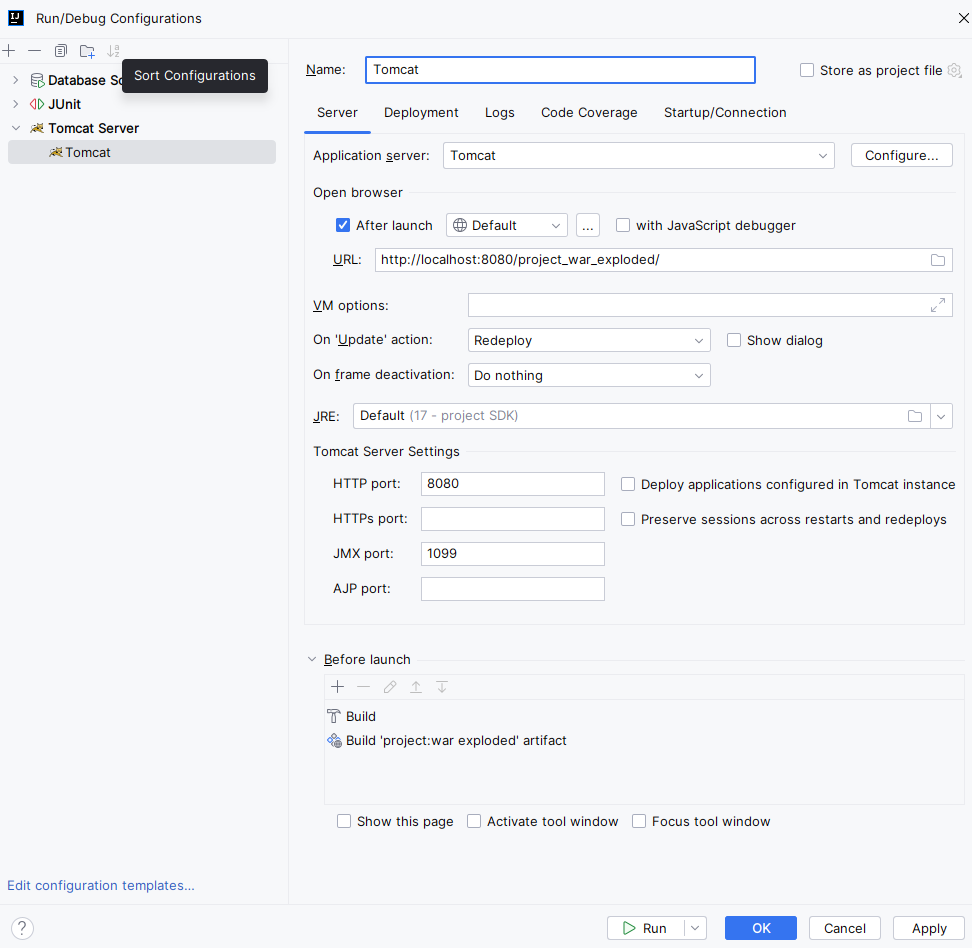Click Edit configuration templates link
The width and height of the screenshot is (972, 948).
point(100,886)
